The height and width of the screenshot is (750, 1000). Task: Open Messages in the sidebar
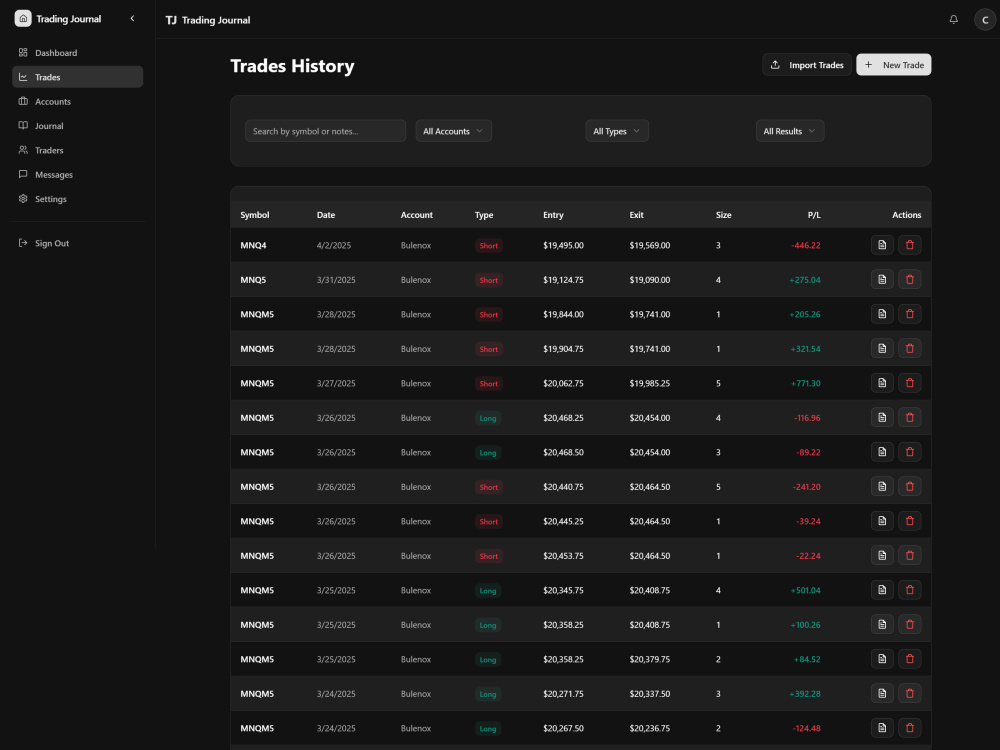click(x=77, y=175)
